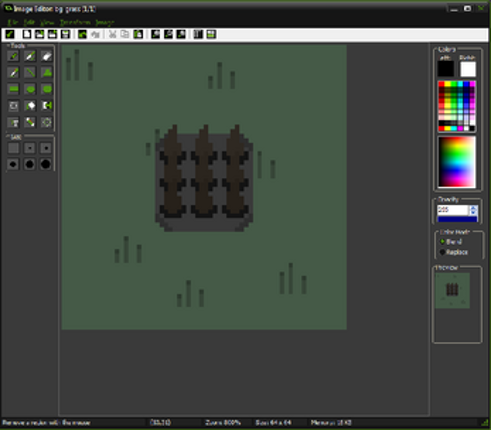Click the blue opacity bar

(457, 219)
